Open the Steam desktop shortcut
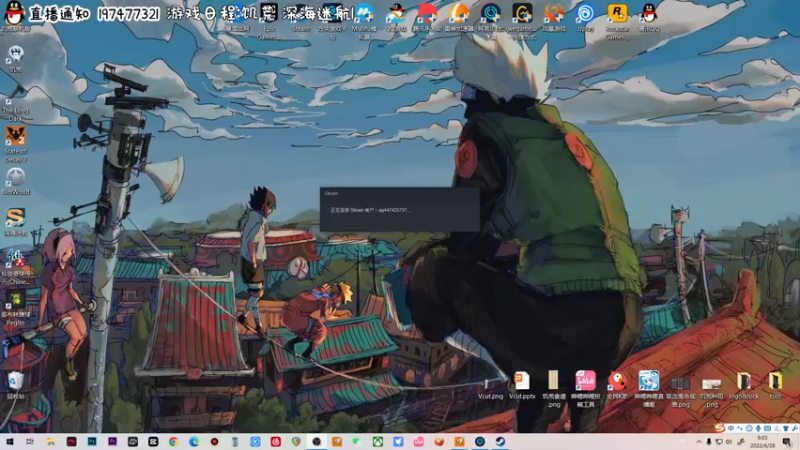Image resolution: width=800 pixels, height=450 pixels. coord(301,18)
